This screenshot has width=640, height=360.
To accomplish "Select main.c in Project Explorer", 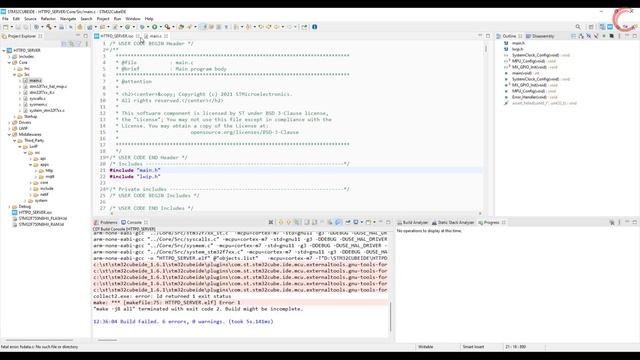I will pos(35,81).
